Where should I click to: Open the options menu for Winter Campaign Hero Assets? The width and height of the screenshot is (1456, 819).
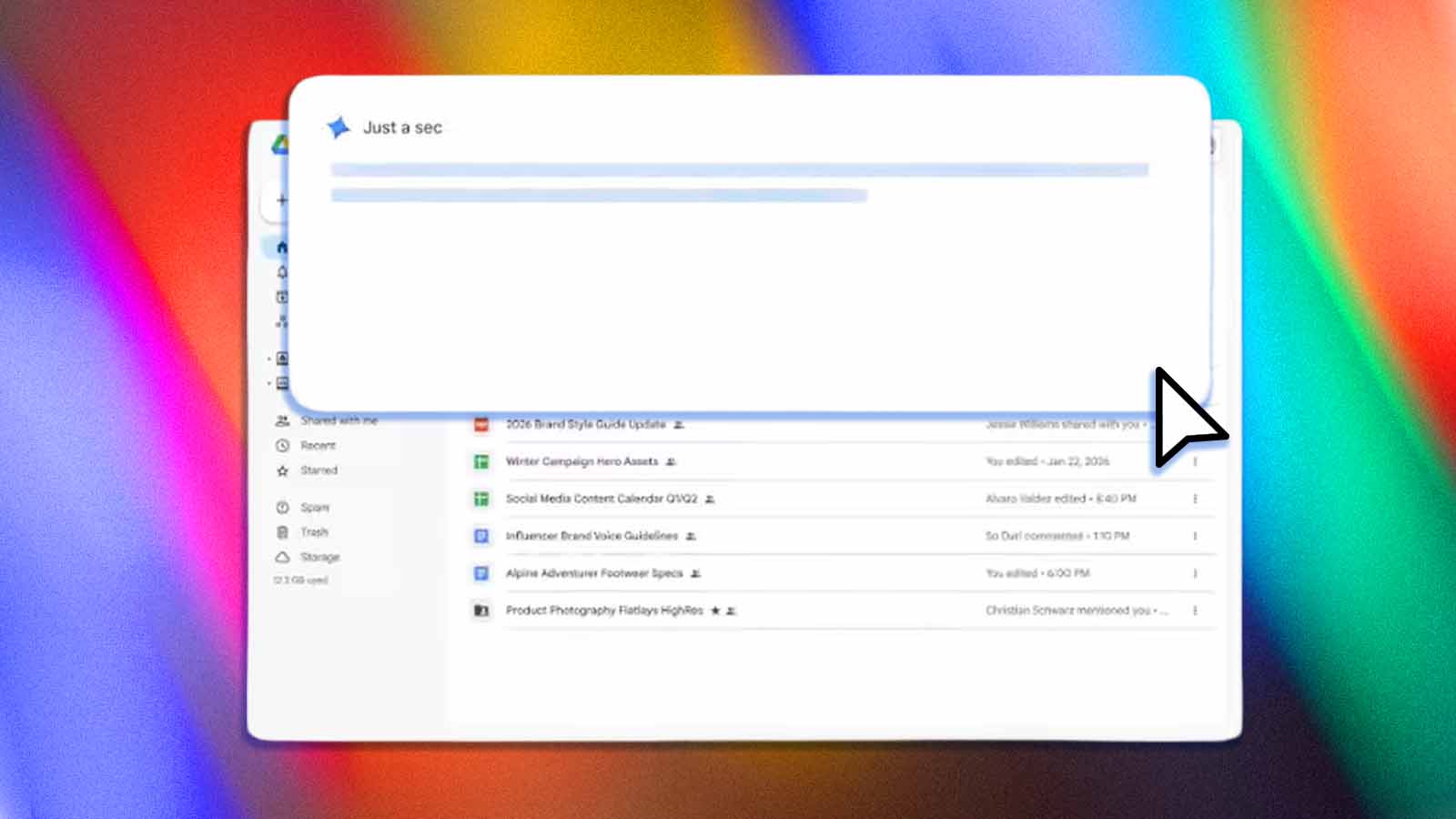pos(1195,461)
